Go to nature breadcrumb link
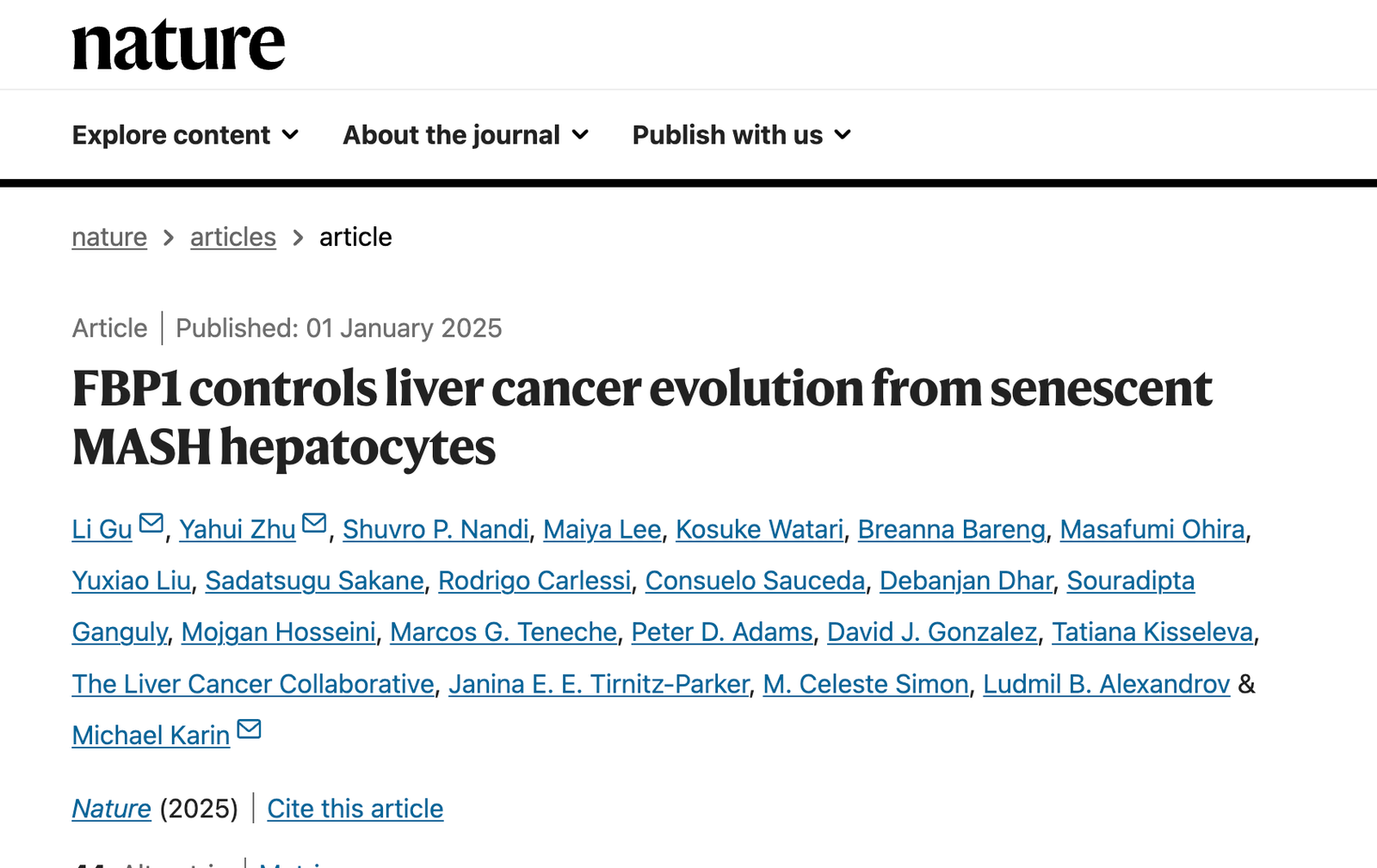 click(109, 237)
